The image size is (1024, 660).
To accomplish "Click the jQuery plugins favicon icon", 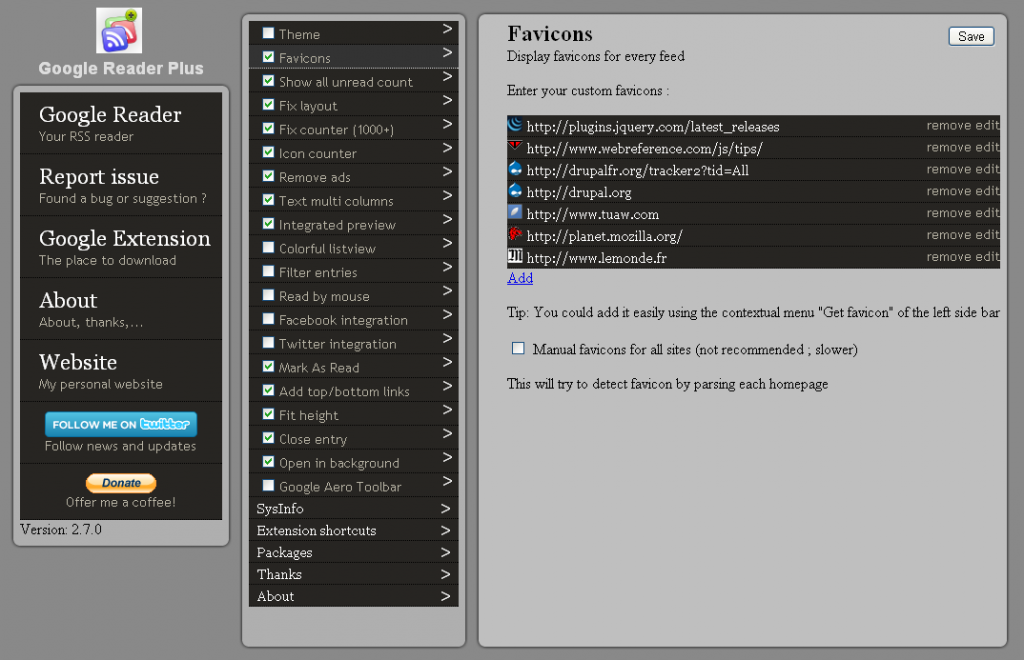I will 515,126.
